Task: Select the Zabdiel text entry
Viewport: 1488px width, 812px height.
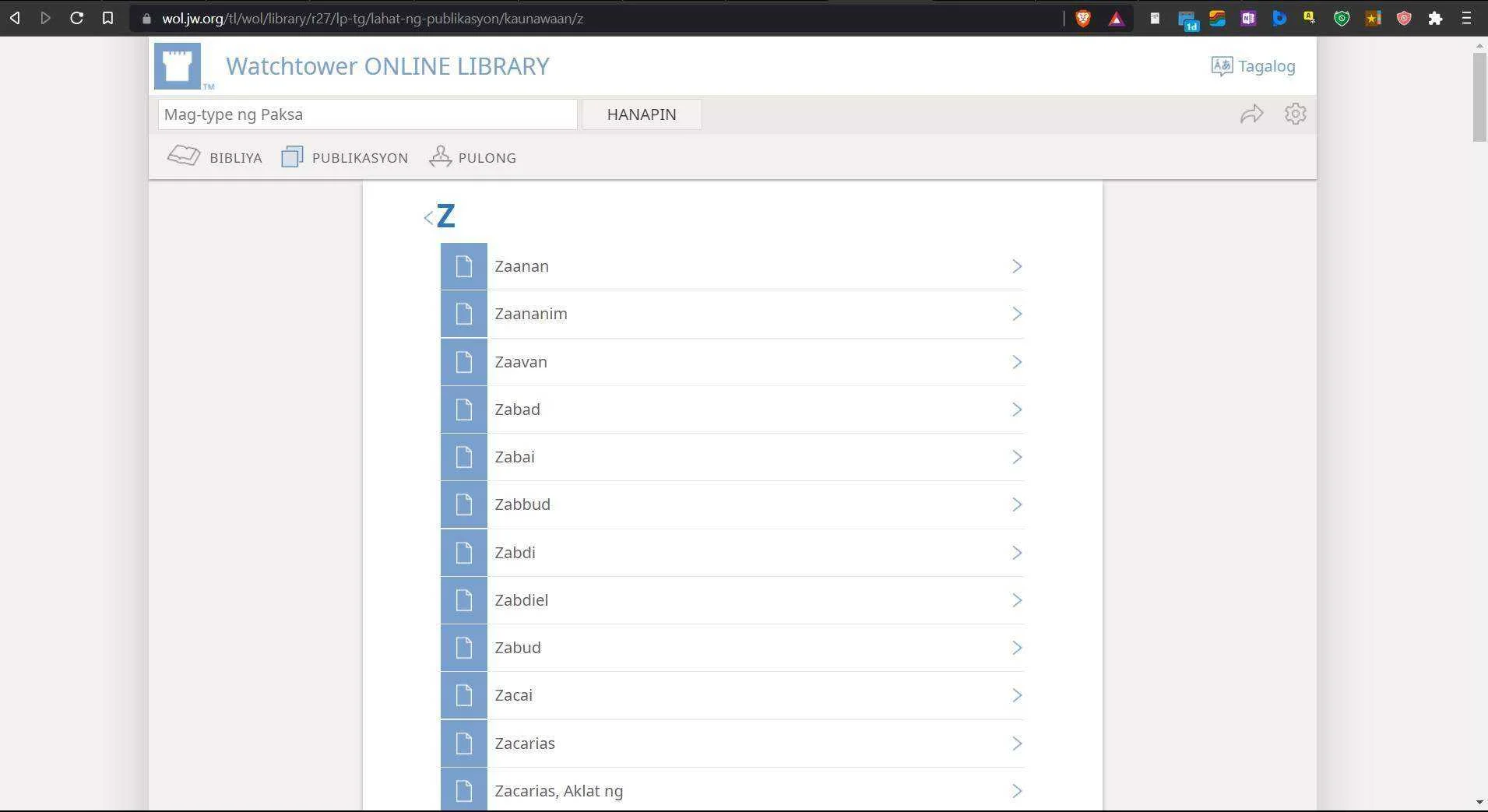Action: click(522, 600)
